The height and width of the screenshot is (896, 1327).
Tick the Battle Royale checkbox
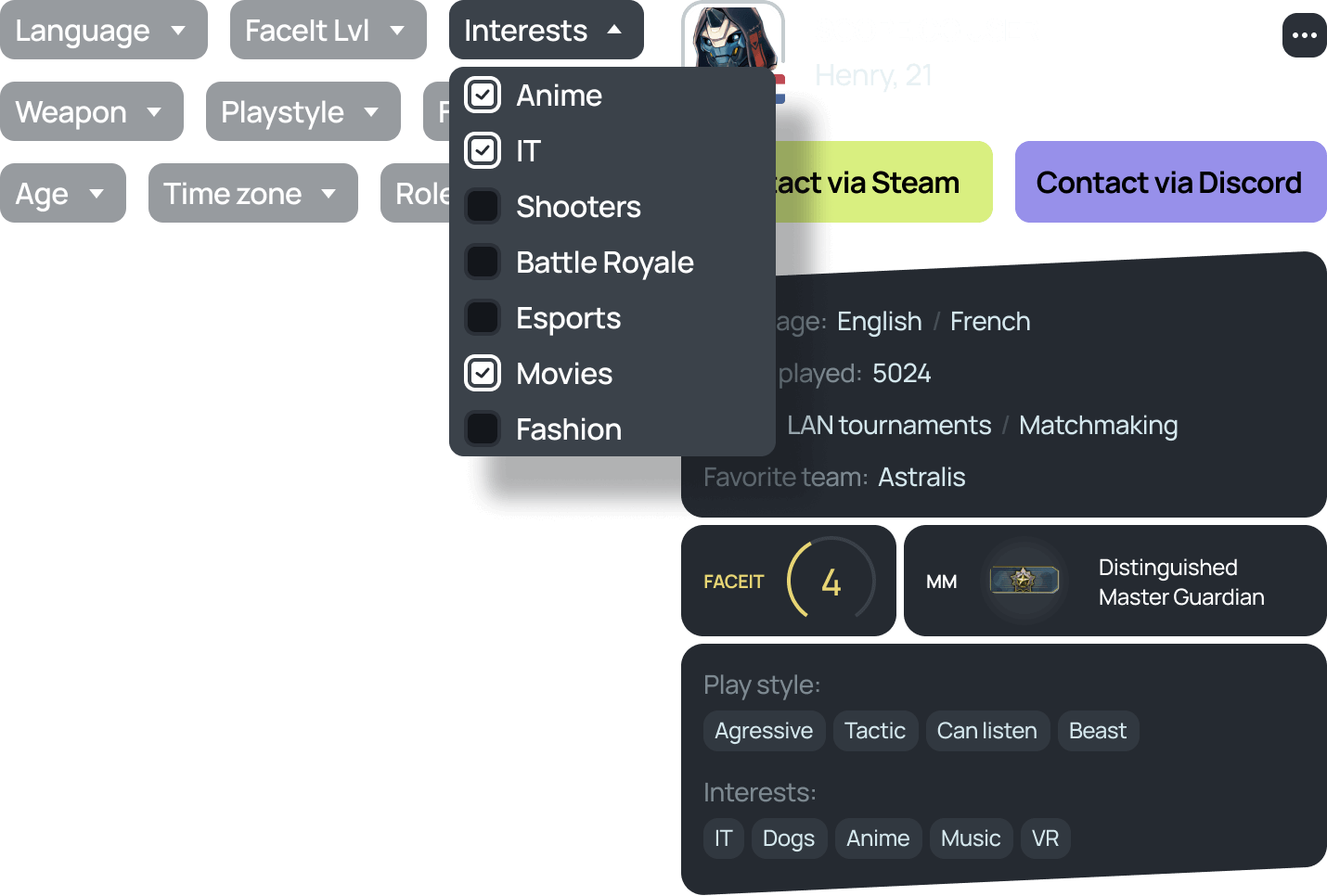point(483,262)
